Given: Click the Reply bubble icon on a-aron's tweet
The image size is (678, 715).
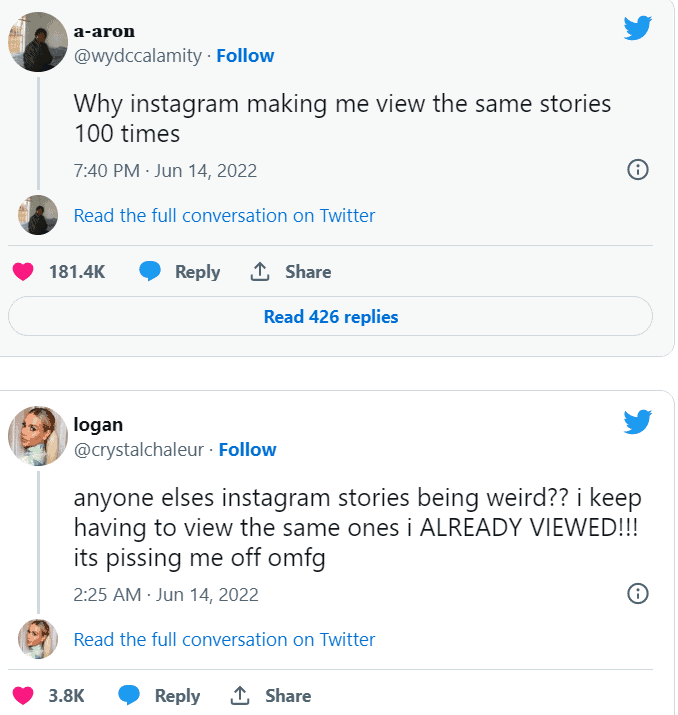Looking at the screenshot, I should click(150, 271).
